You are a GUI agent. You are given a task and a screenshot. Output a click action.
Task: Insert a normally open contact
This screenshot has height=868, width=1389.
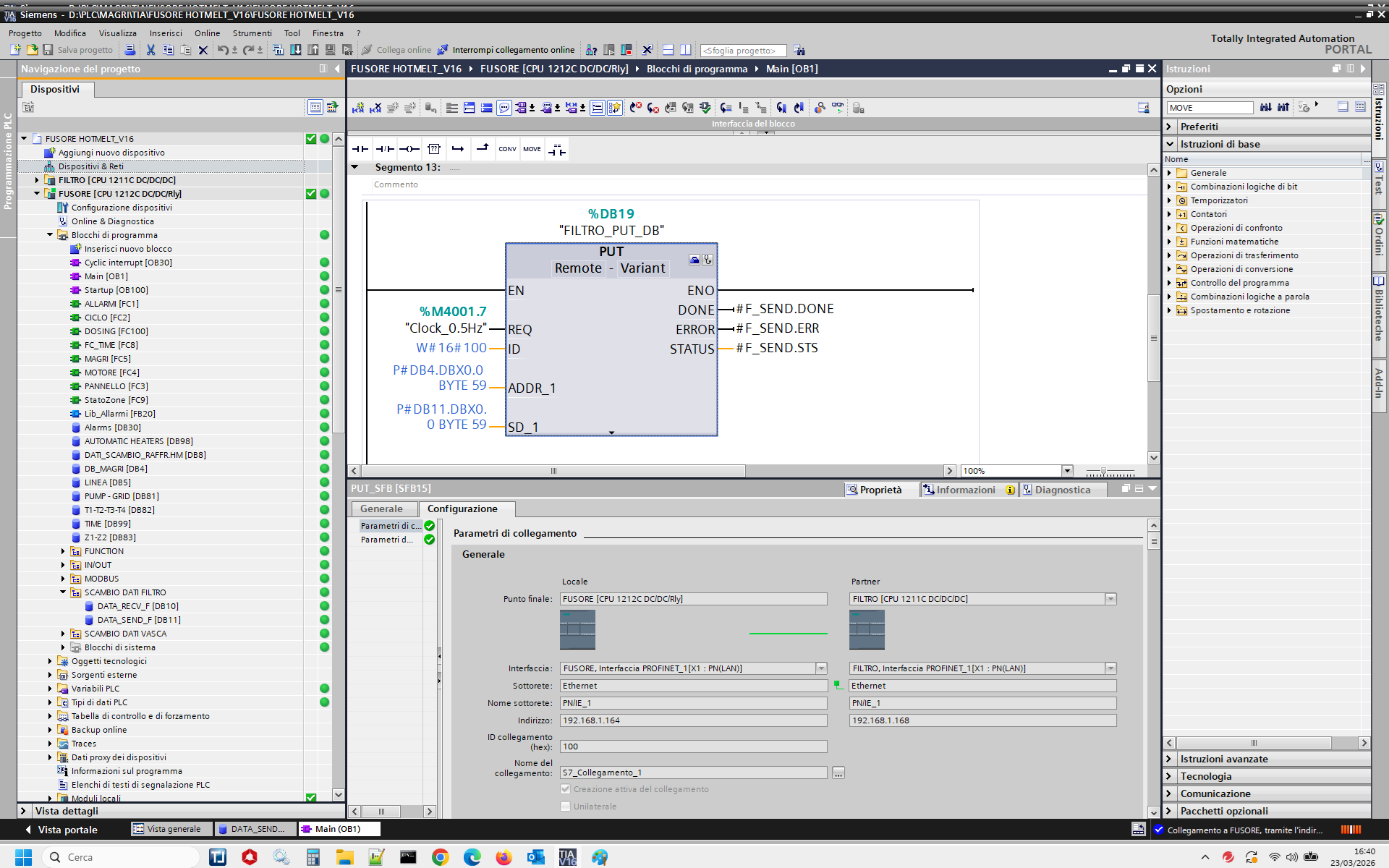pyautogui.click(x=360, y=149)
